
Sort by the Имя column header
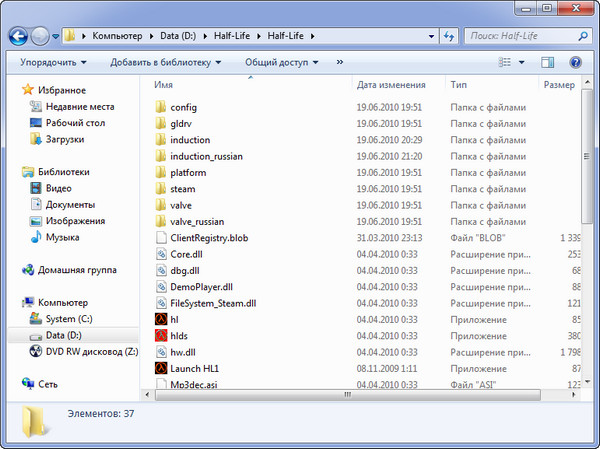(163, 85)
